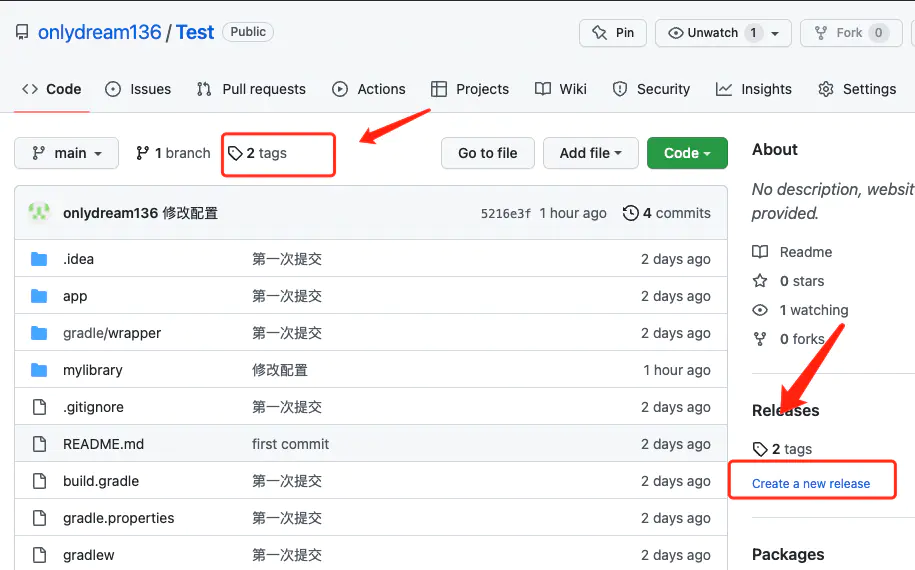Viewport: 915px width, 570px height.
Task: Open the Security tab
Action: coord(651,89)
